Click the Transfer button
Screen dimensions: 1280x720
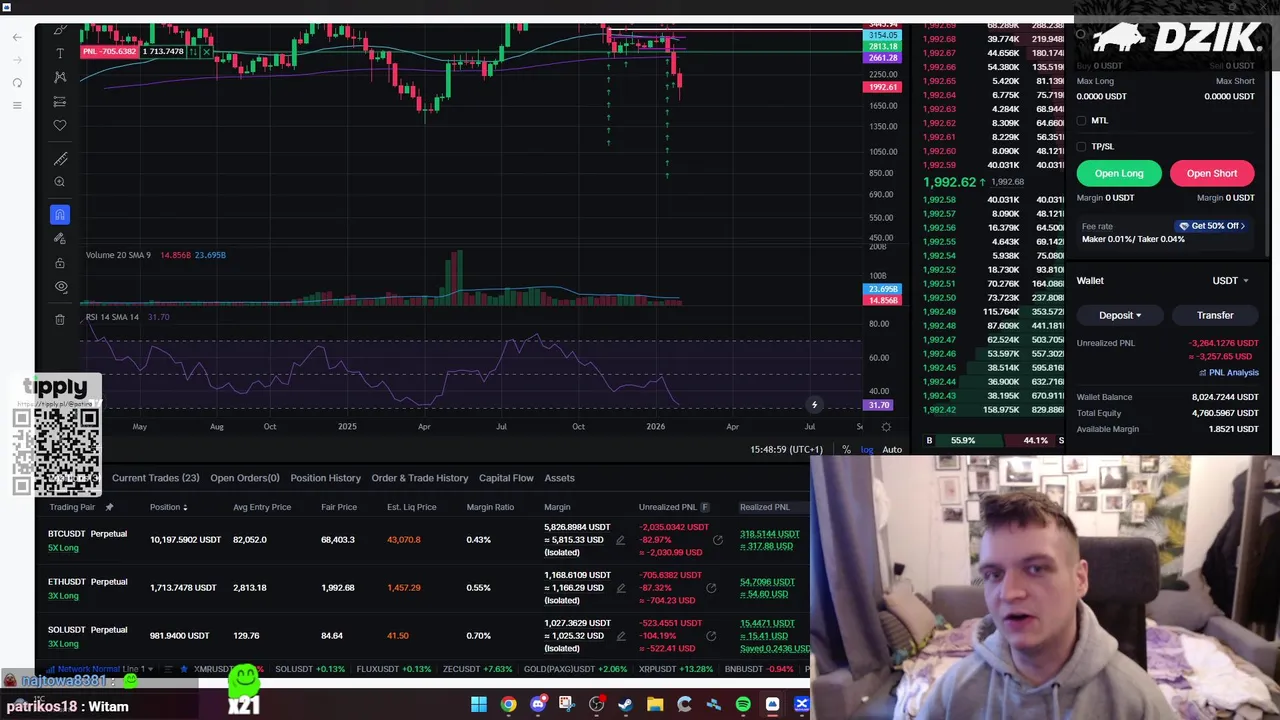click(1215, 315)
